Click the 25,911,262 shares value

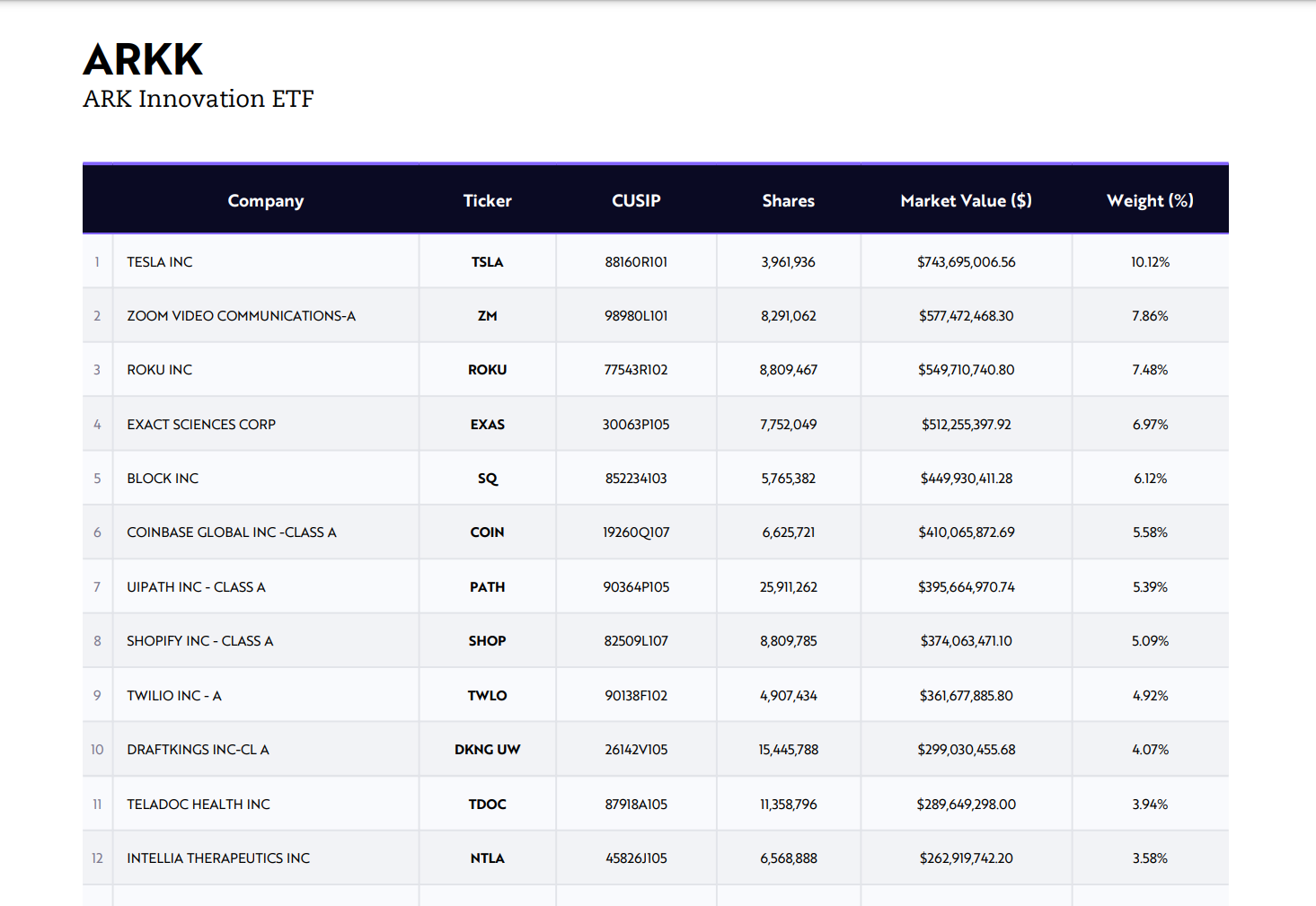pos(789,587)
